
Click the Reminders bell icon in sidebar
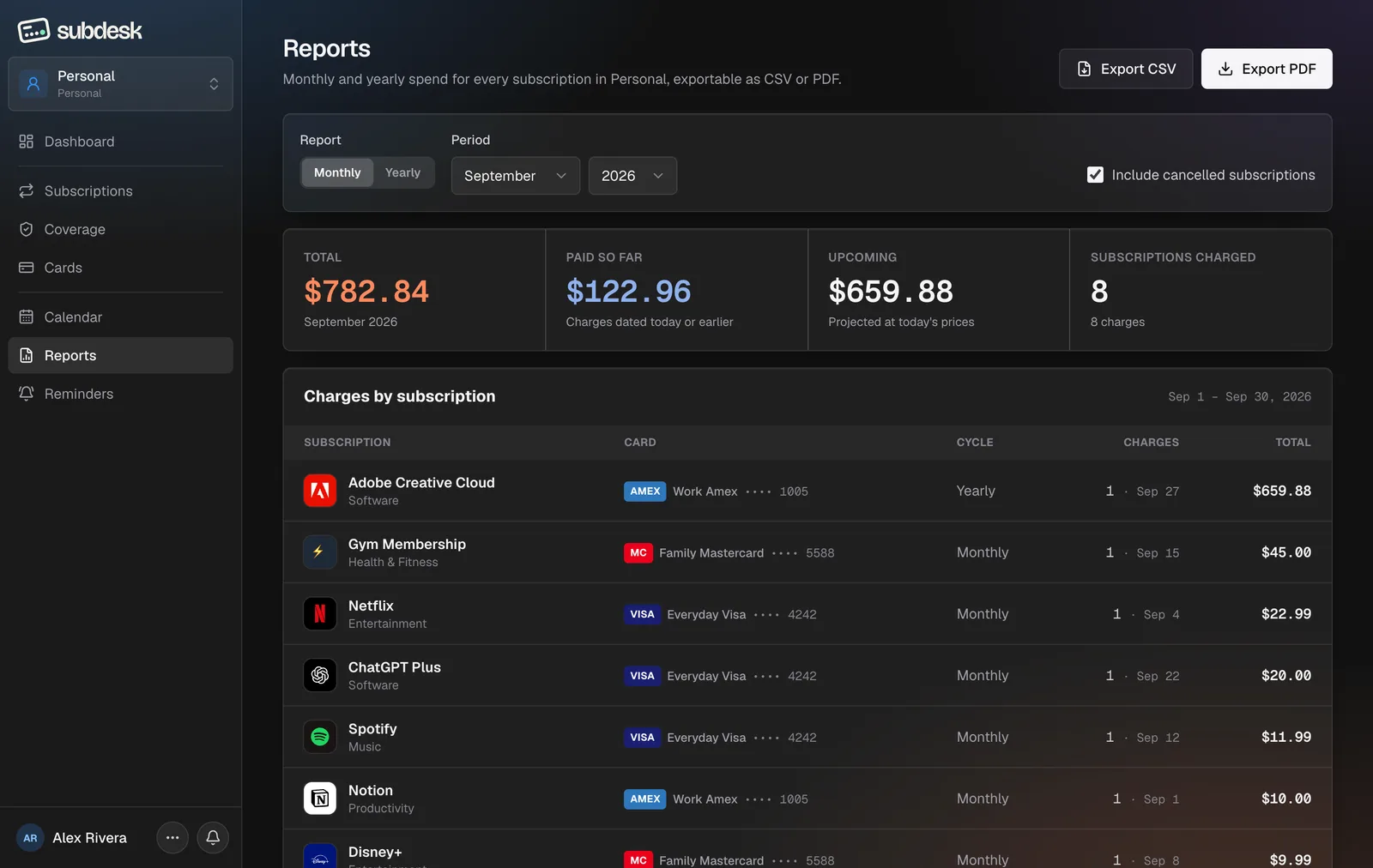pyautogui.click(x=27, y=394)
